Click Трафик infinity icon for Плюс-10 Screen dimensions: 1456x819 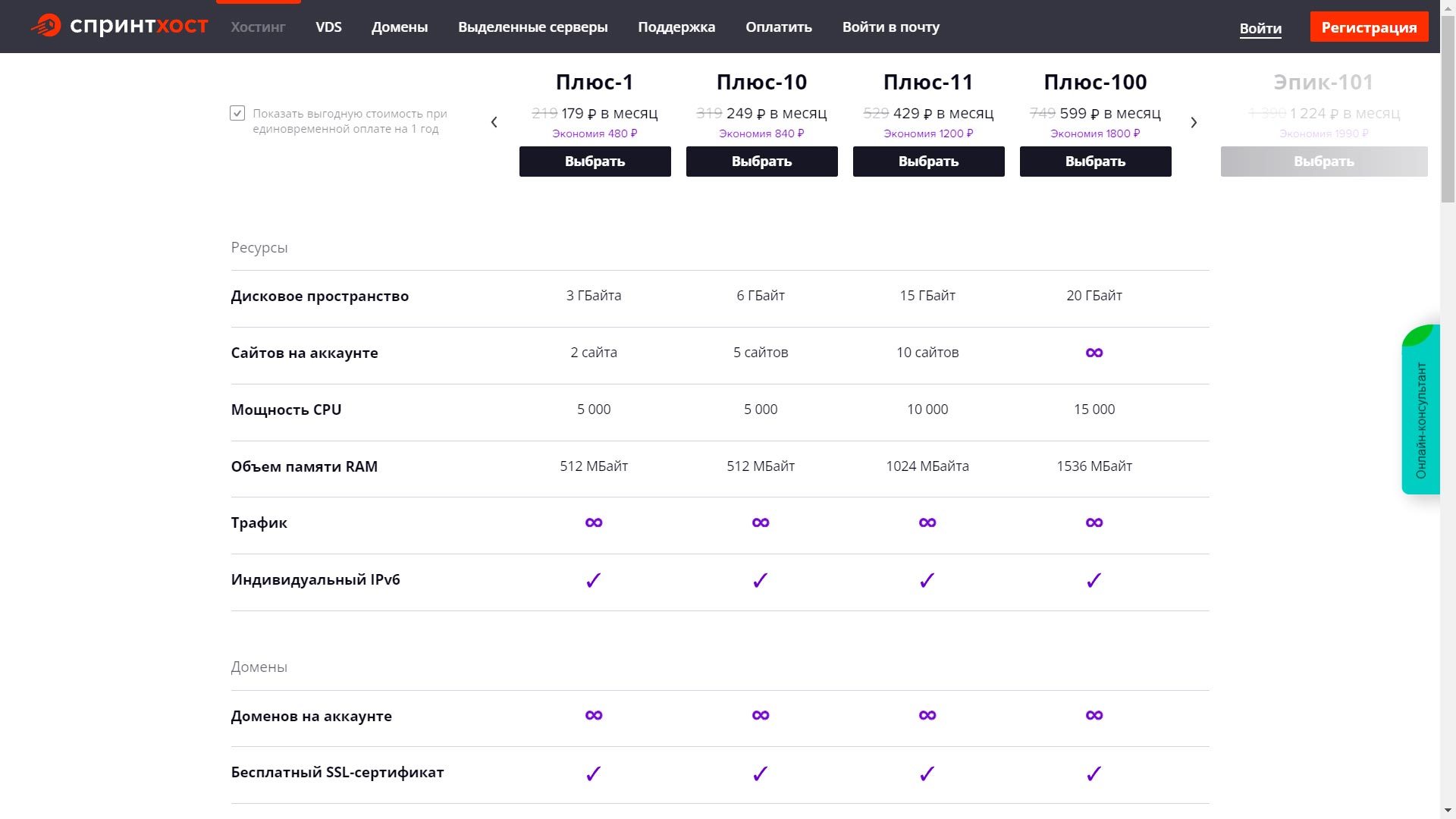click(761, 522)
